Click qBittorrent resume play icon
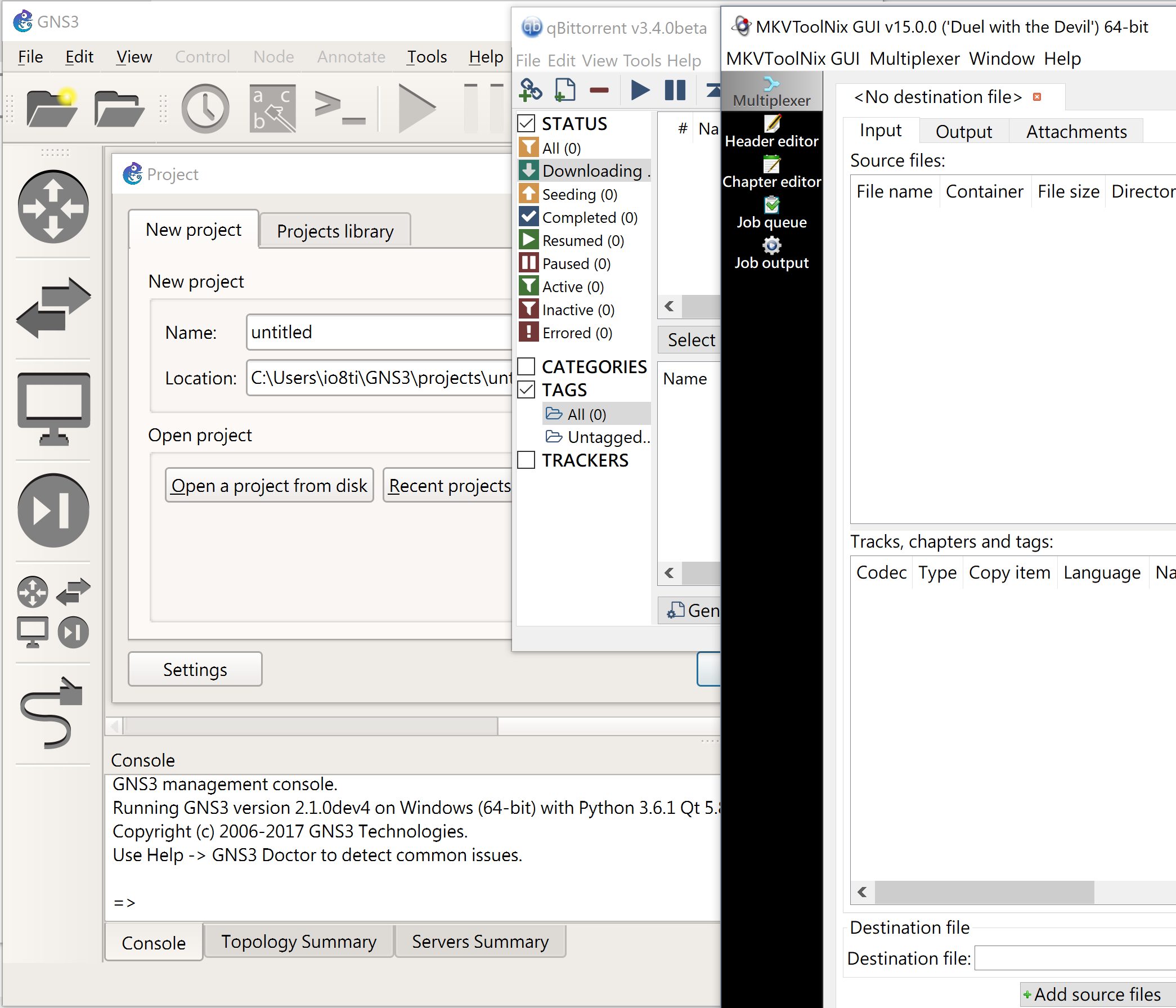The height and width of the screenshot is (1008, 1176). coord(640,89)
